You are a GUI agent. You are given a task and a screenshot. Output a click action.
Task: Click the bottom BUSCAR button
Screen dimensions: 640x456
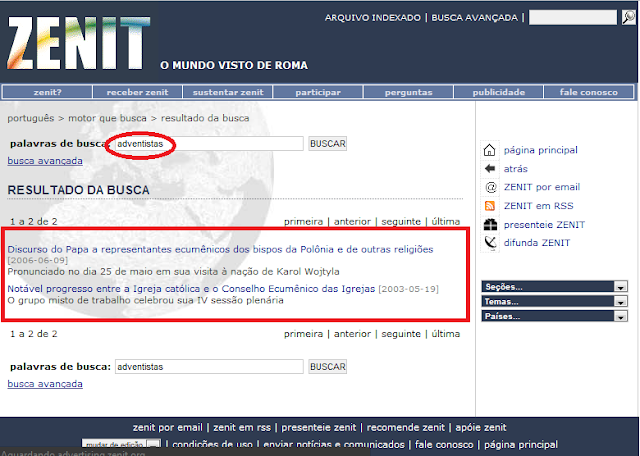(327, 367)
